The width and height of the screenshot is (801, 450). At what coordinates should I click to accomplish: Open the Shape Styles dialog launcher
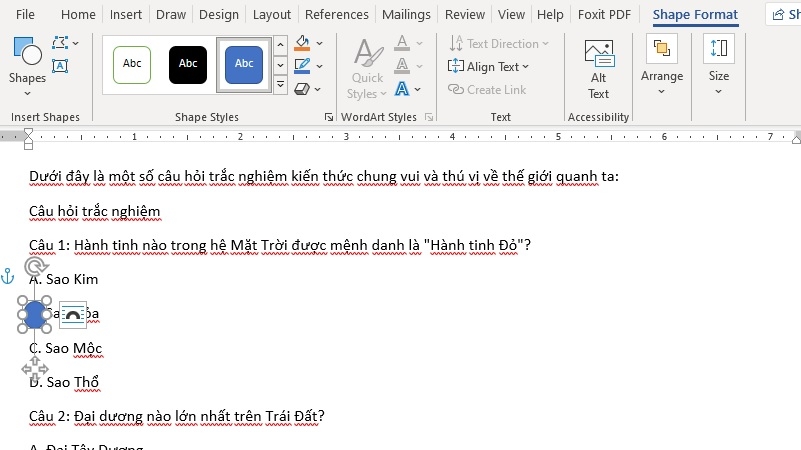point(329,117)
